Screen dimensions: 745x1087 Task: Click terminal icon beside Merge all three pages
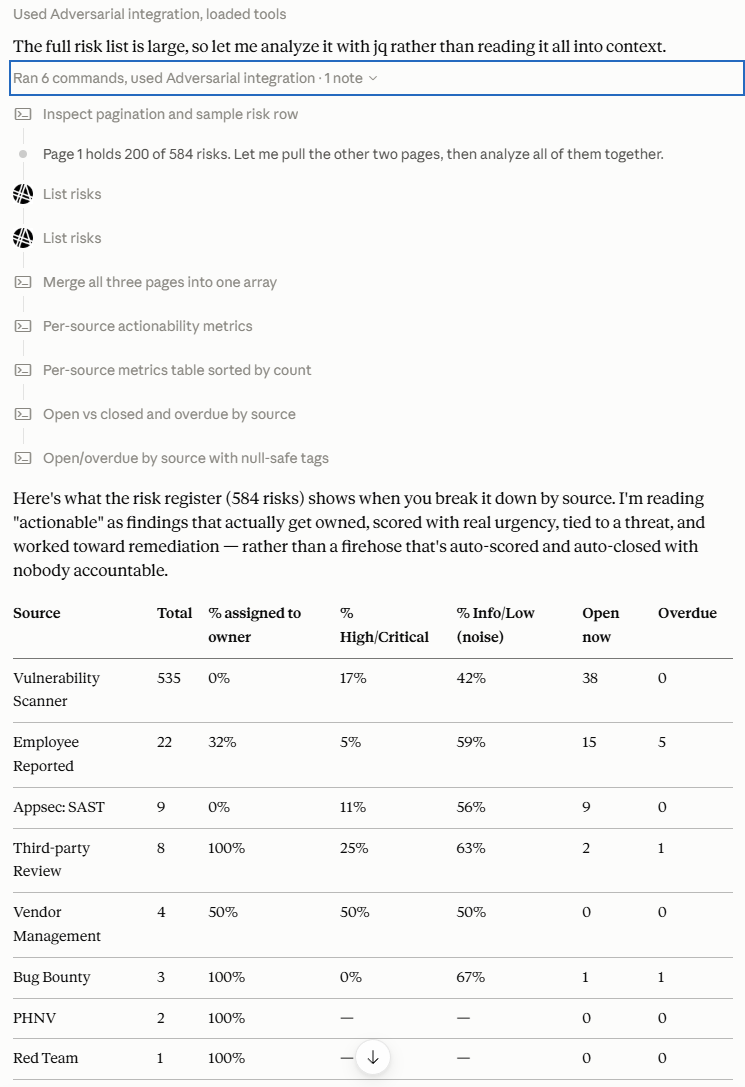click(x=23, y=282)
